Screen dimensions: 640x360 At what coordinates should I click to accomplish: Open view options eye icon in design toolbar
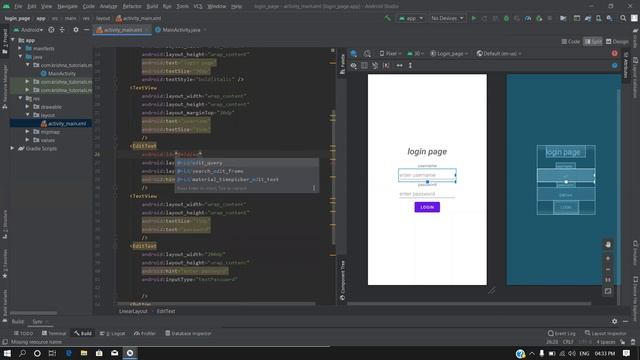coord(353,65)
